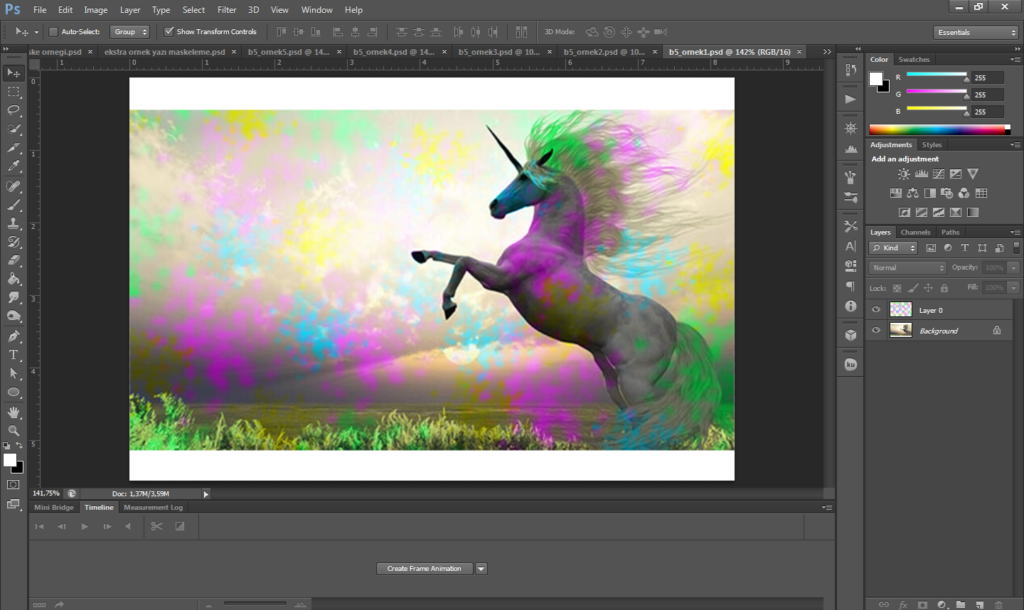
Task: Uncheck Show Transform Controls
Action: 169,32
